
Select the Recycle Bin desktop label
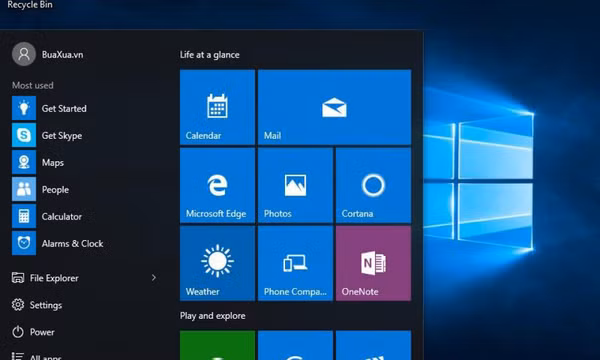click(30, 5)
